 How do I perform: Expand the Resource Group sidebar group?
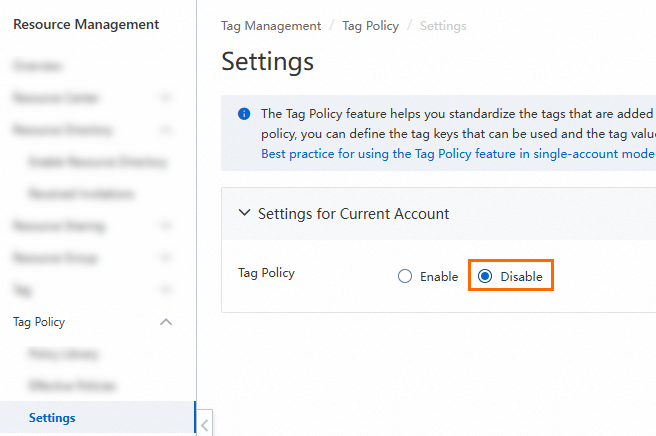(167, 258)
